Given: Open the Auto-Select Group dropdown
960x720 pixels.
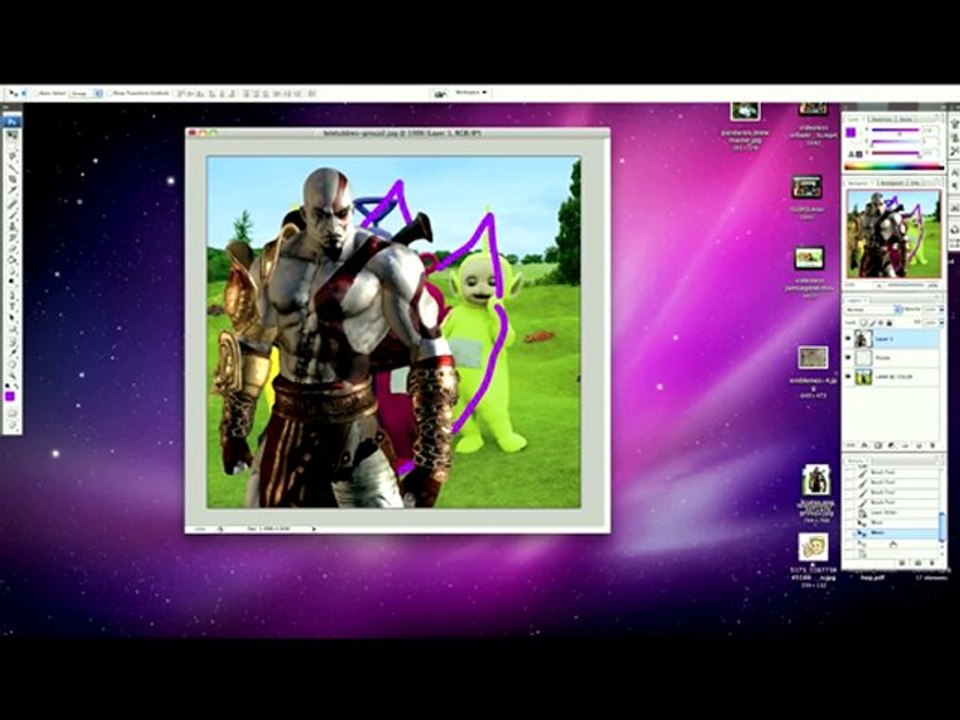Looking at the screenshot, I should pyautogui.click(x=86, y=94).
